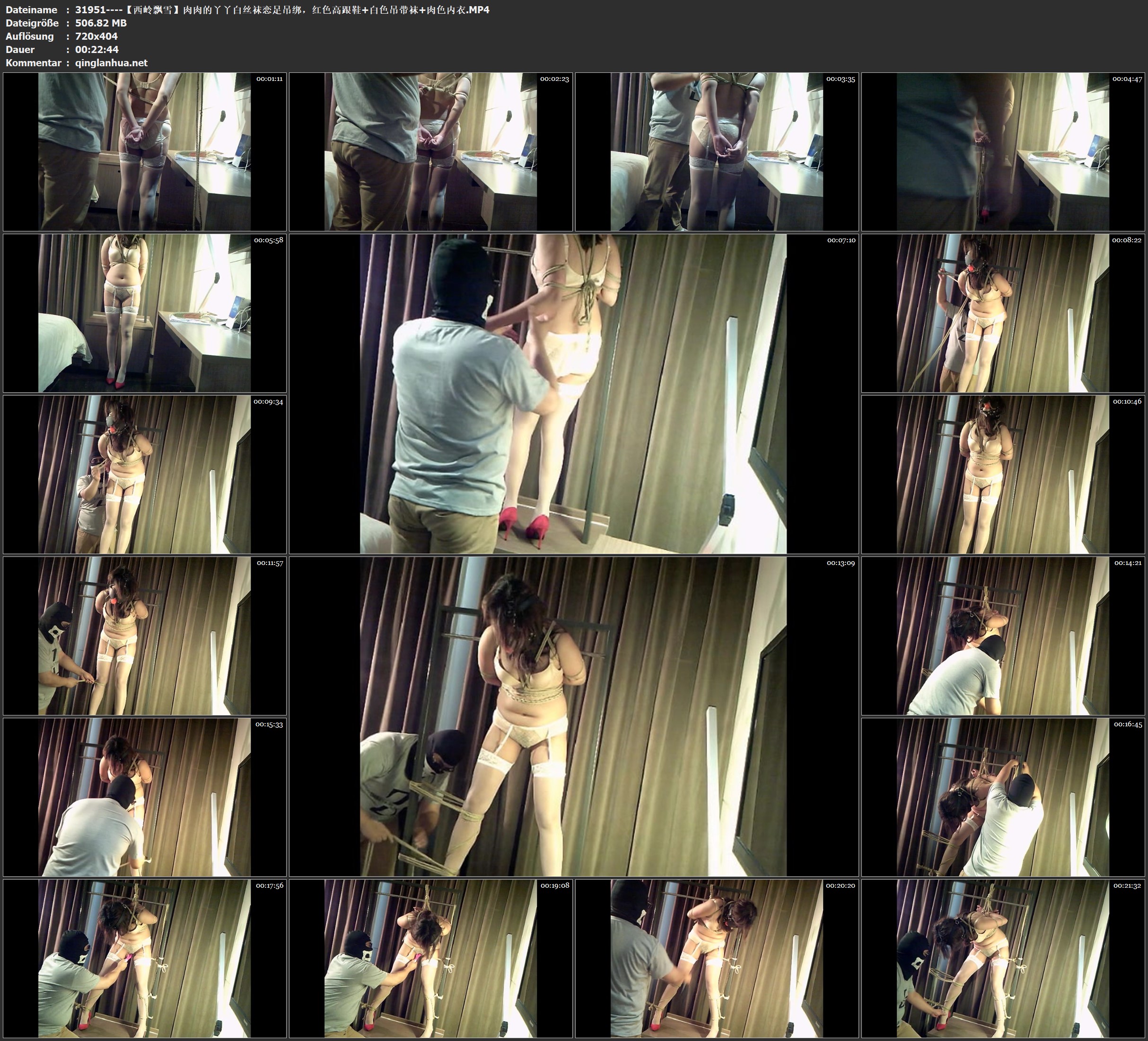
Task: Select the thumbnail timestamped 00:05:58
Action: pos(145,313)
